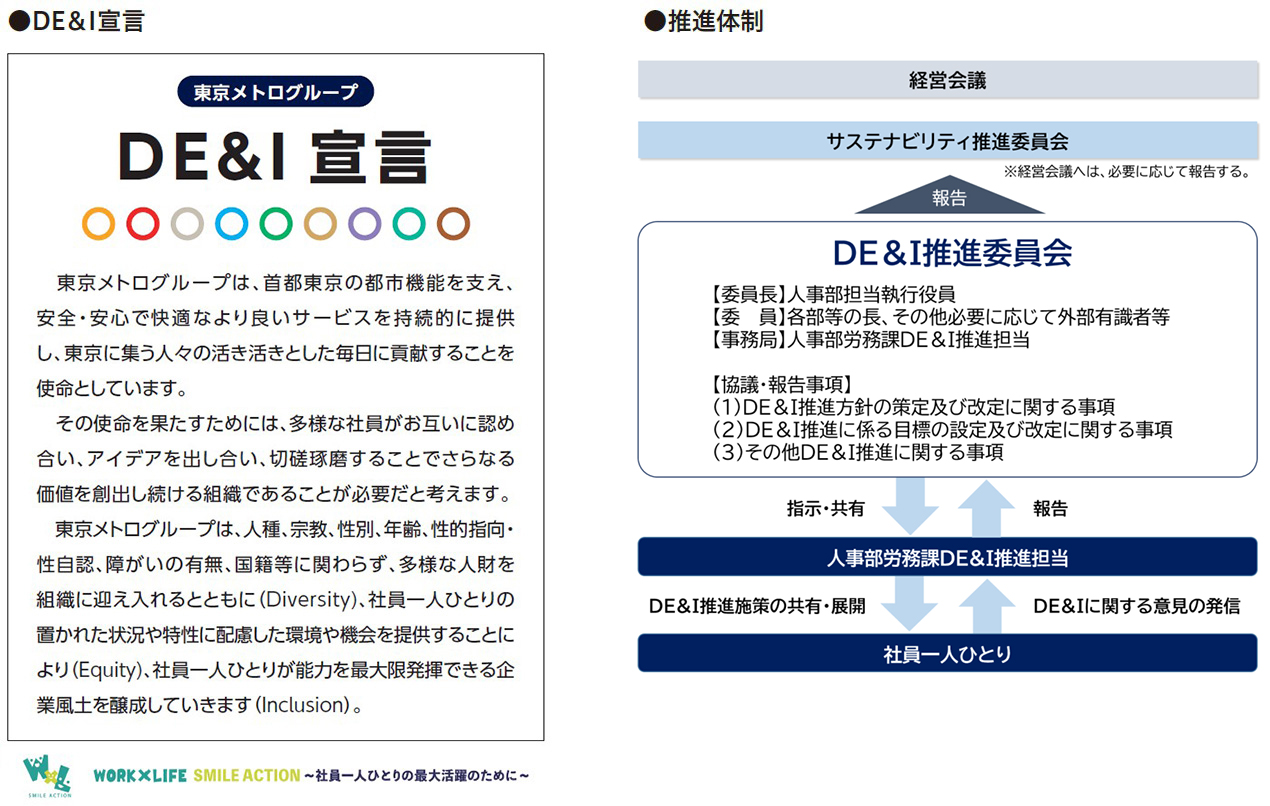Screen dimensions: 1270x806
Task: Click the purple ring in the circle row
Action: pos(364,223)
